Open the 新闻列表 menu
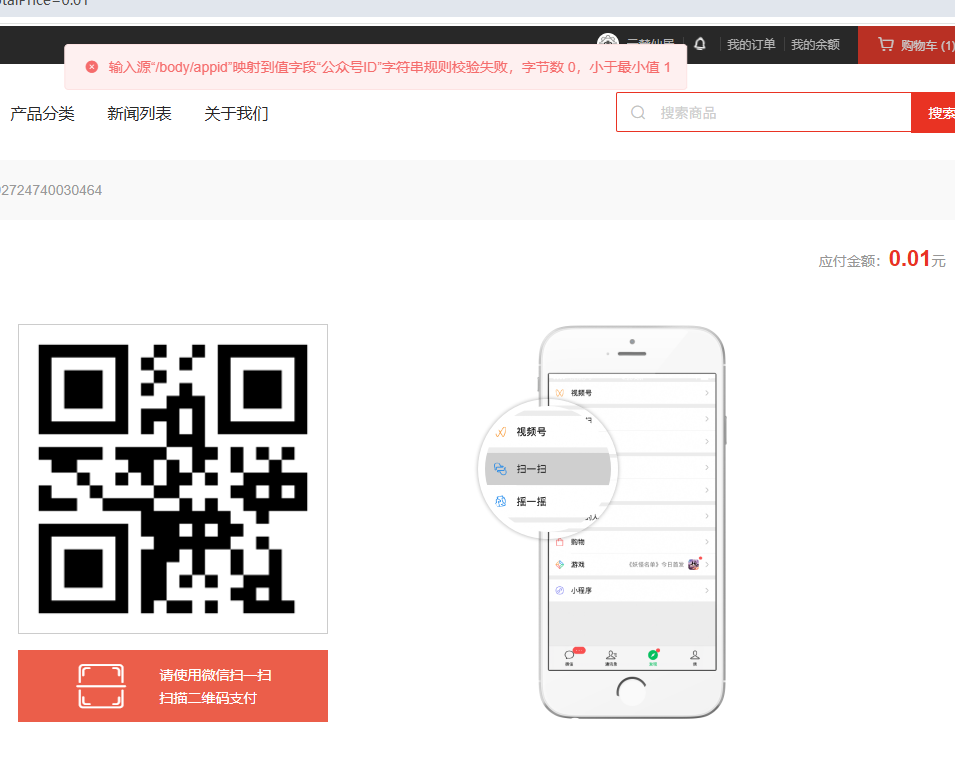Viewport: 955px width, 773px height. tap(139, 113)
